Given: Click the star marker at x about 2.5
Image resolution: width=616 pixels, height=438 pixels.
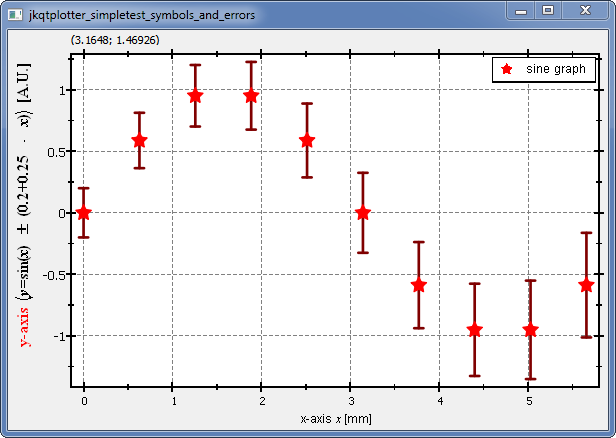Looking at the screenshot, I should 307,141.
